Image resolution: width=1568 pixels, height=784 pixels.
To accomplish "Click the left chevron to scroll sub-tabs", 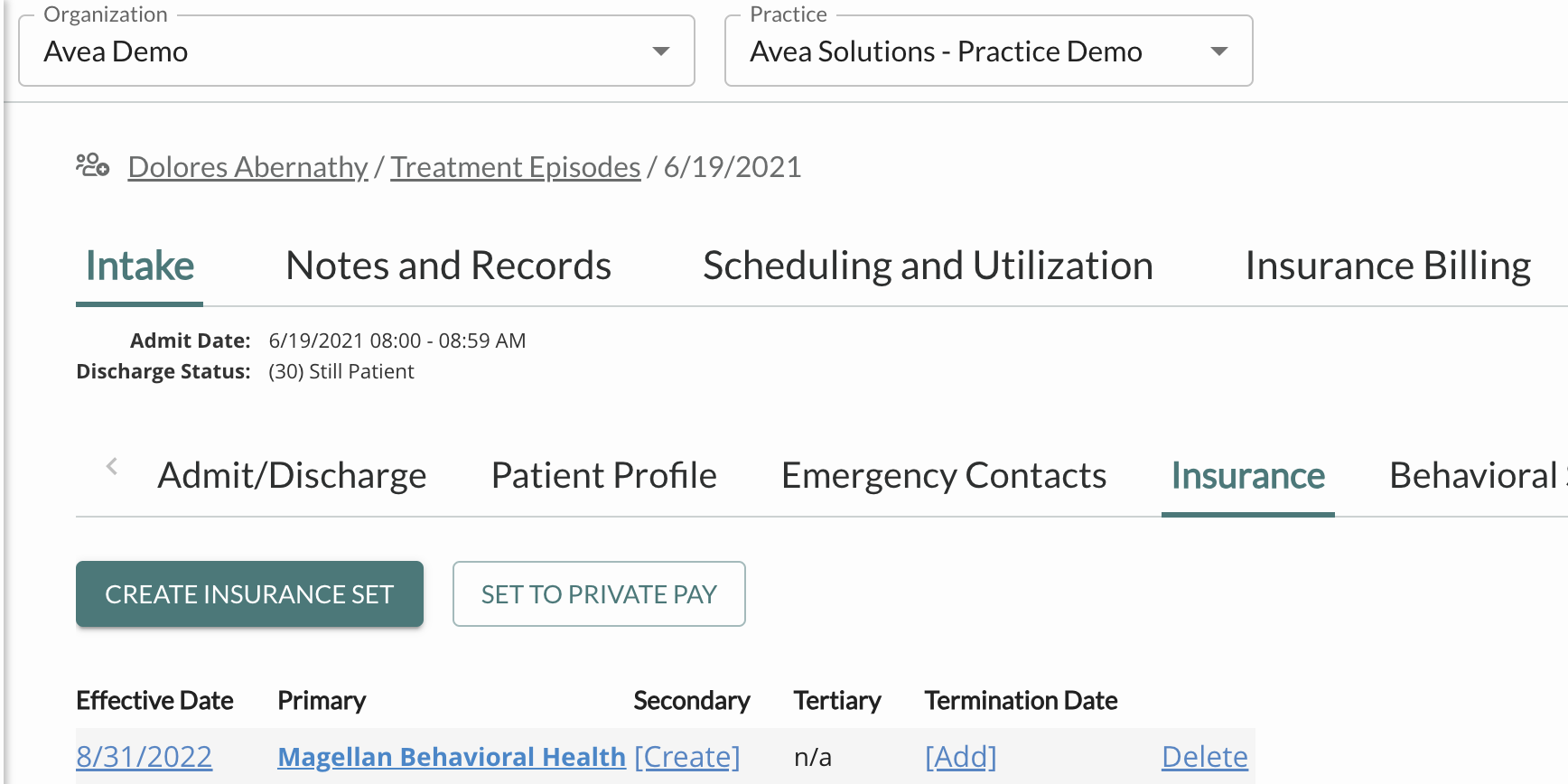I will pos(112,466).
